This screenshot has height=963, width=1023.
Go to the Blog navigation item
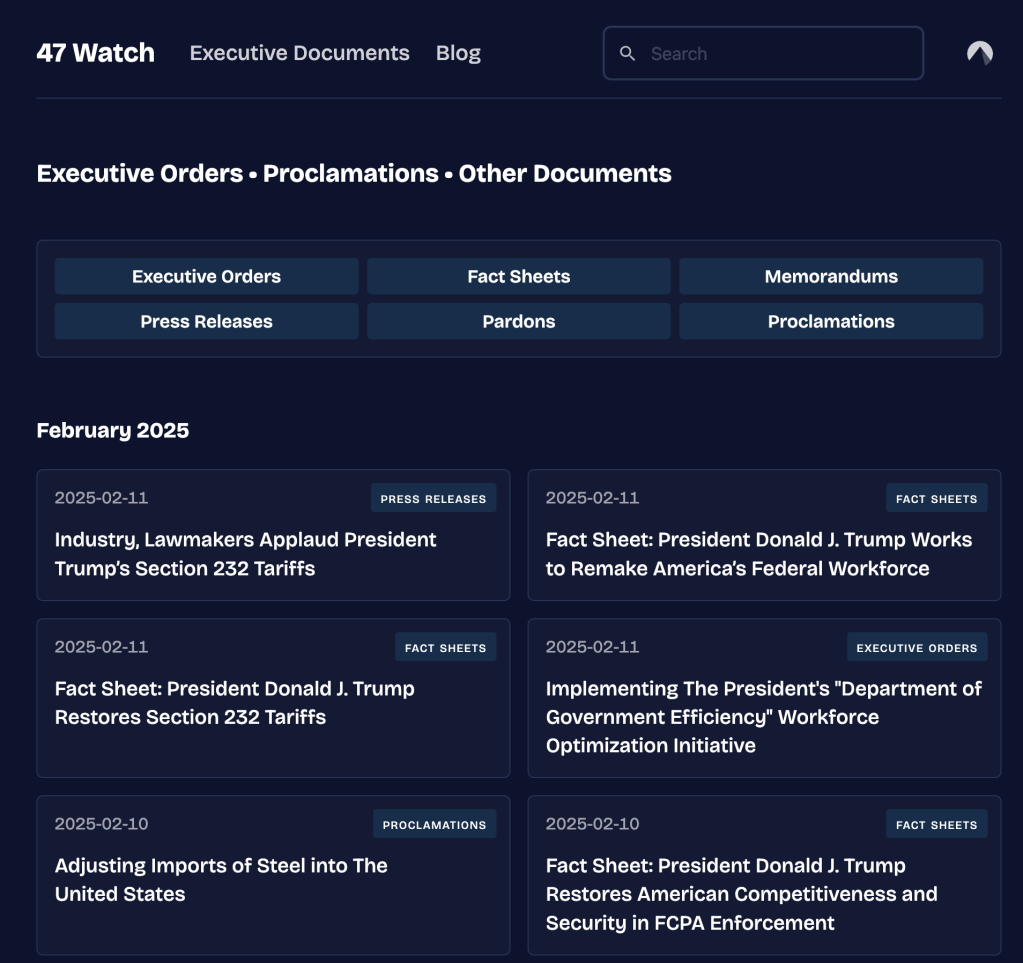click(458, 53)
